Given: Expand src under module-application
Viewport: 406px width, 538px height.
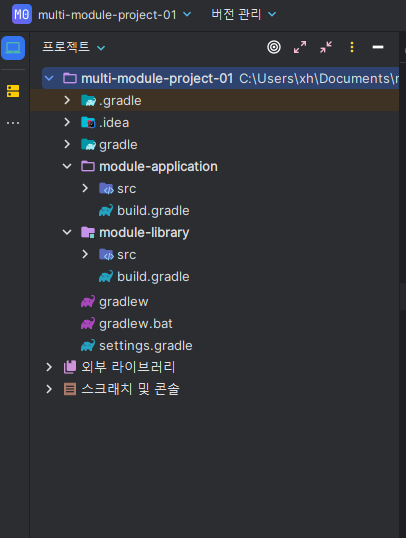Looking at the screenshot, I should tap(85, 188).
